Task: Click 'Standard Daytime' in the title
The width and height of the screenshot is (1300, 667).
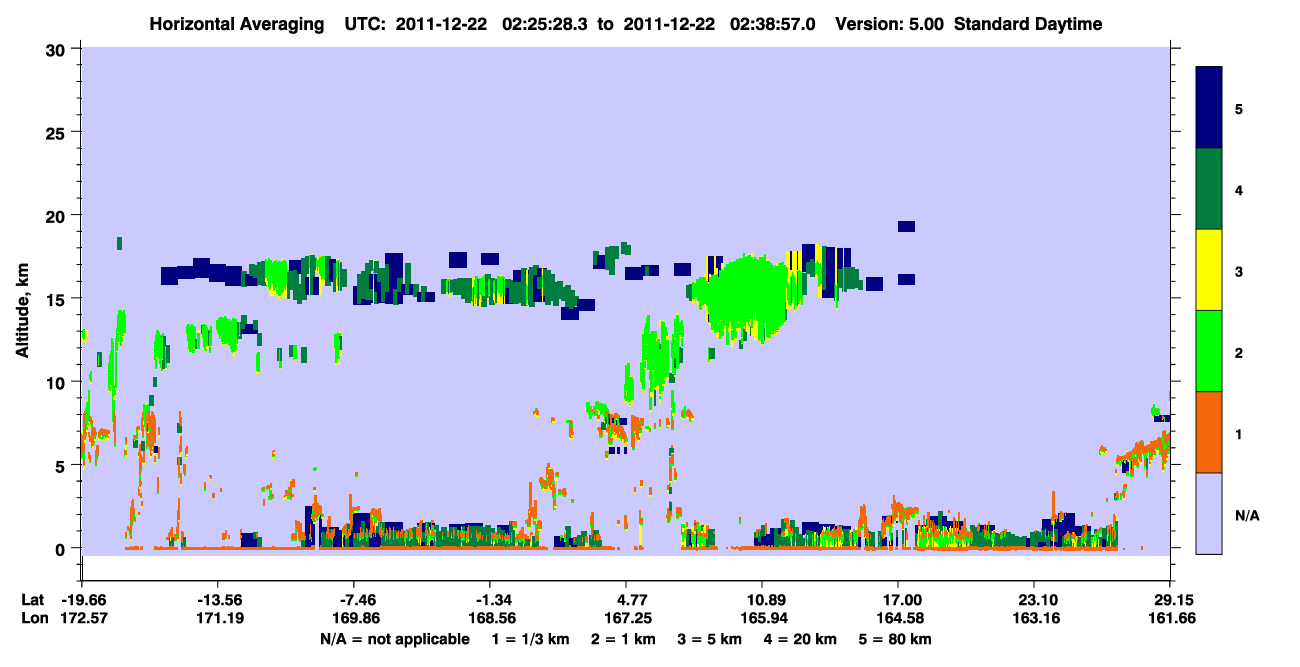Action: (1028, 24)
